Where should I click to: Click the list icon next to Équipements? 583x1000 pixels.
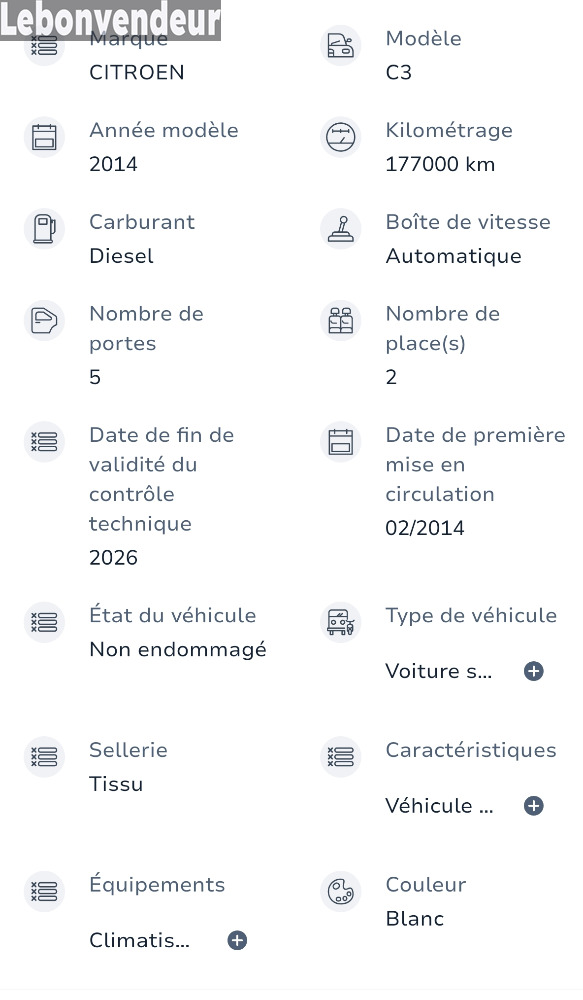(x=45, y=892)
